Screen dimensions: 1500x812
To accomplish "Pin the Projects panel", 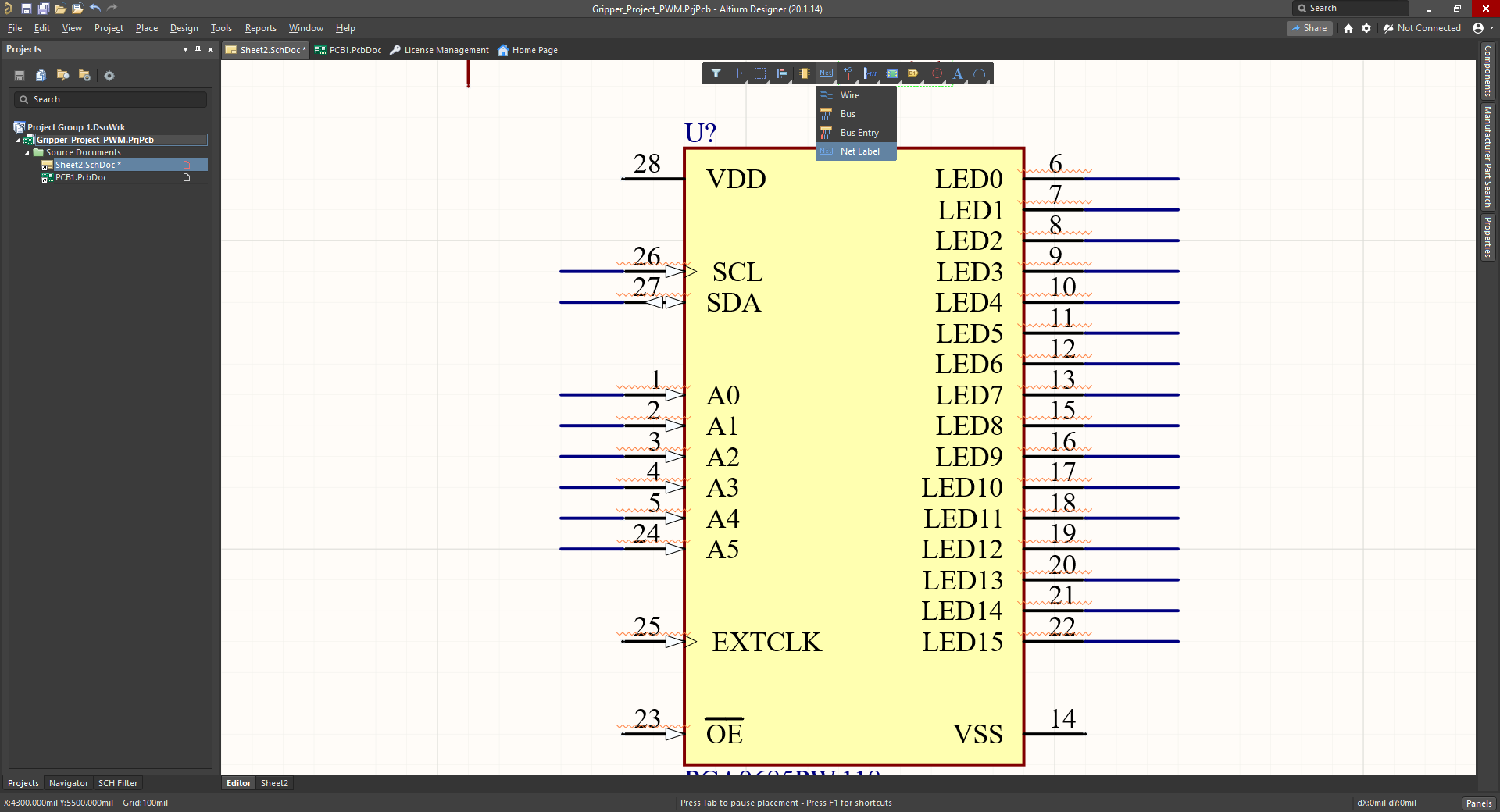I will pyautogui.click(x=198, y=49).
